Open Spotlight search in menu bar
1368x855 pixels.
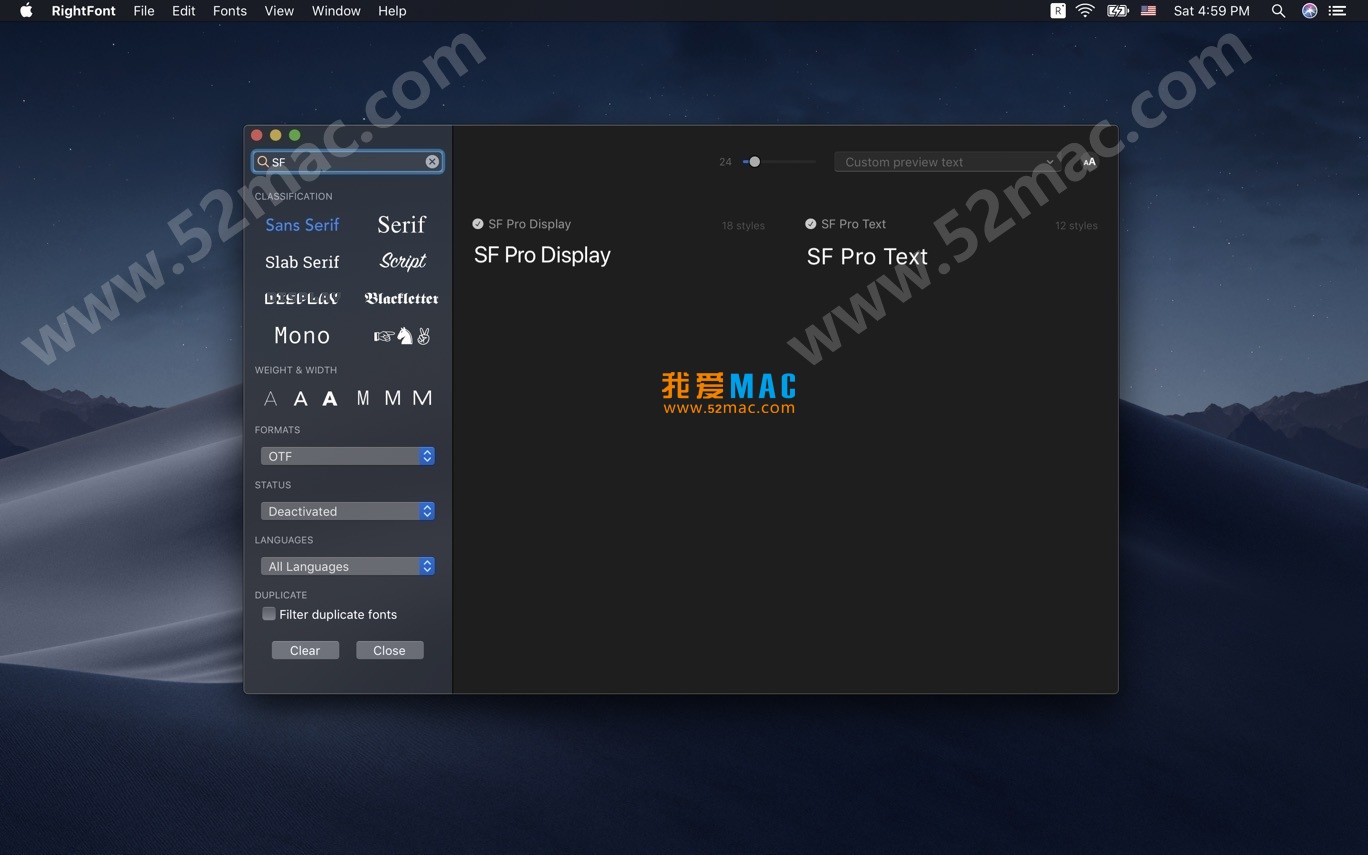click(1278, 11)
